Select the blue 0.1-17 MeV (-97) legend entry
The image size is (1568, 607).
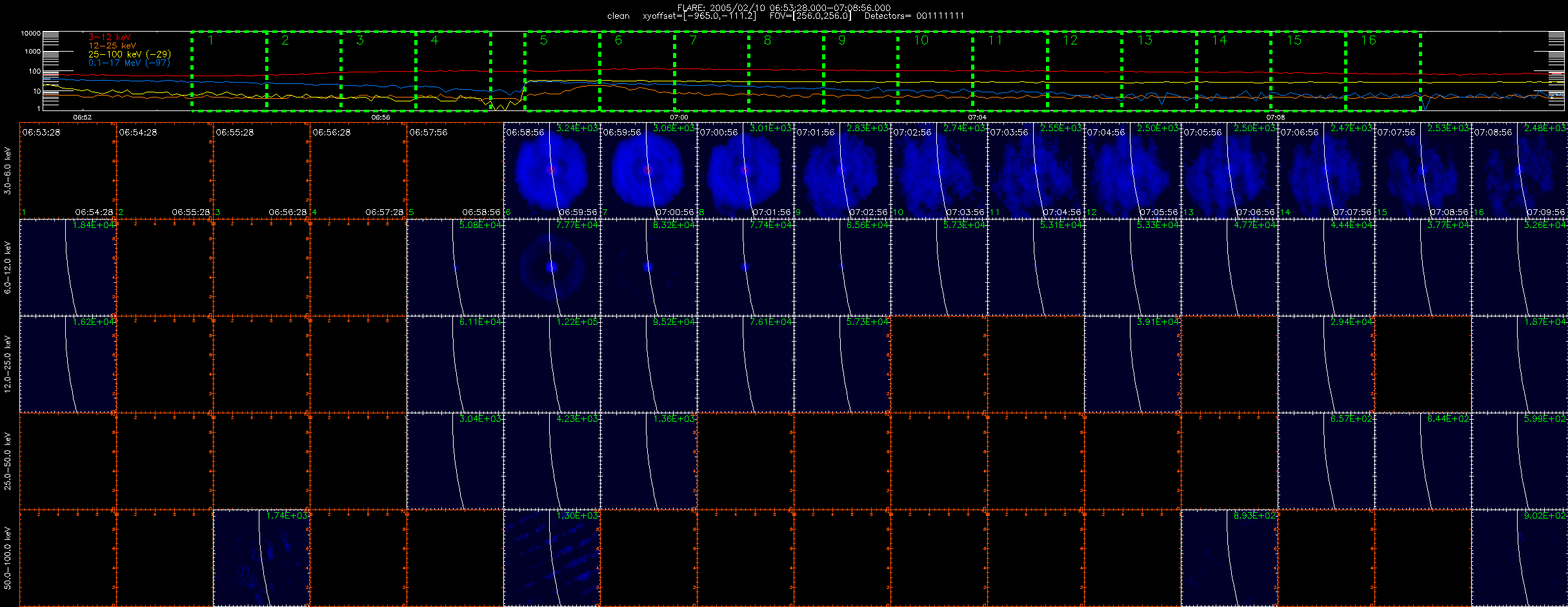click(129, 63)
